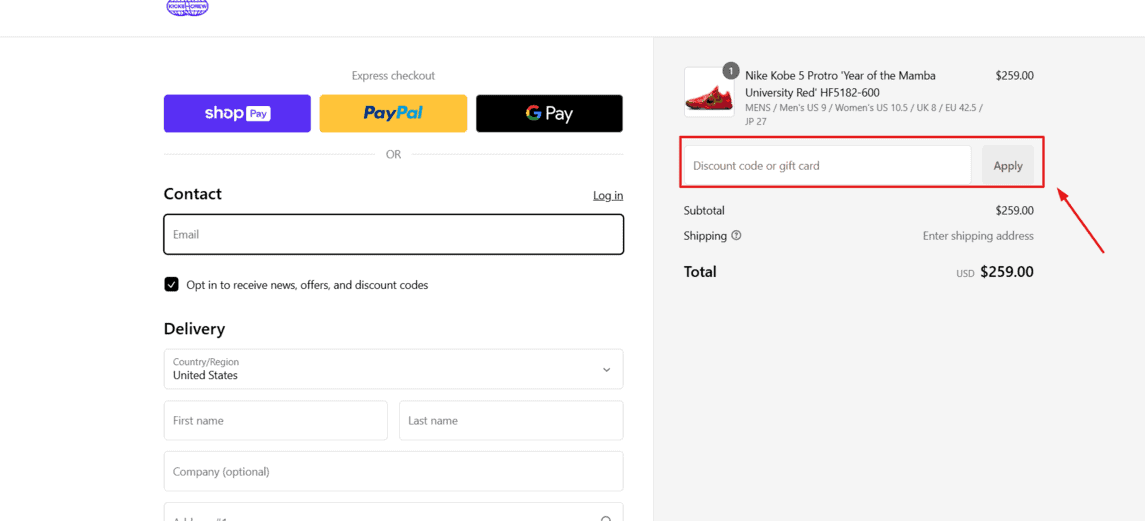Focus the Discount code or gift card field
The image size is (1145, 521).
827,165
